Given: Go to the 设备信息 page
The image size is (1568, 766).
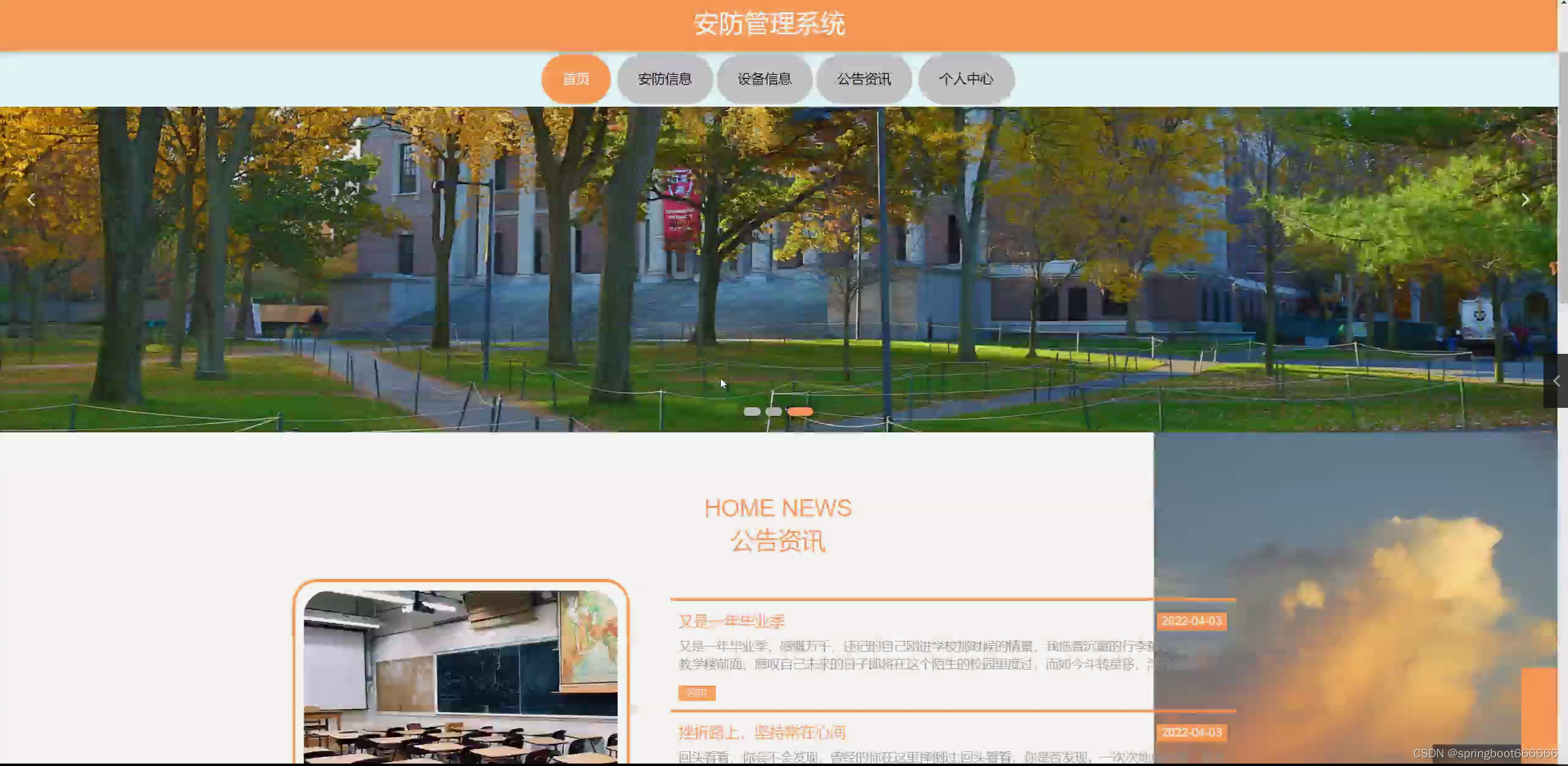Looking at the screenshot, I should 764,79.
